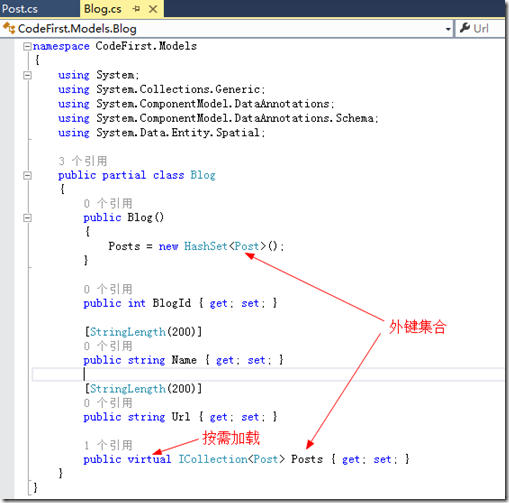Viewport: 509px width, 503px height.
Task: Collapse the Blog() constructor block
Action: coord(27,218)
